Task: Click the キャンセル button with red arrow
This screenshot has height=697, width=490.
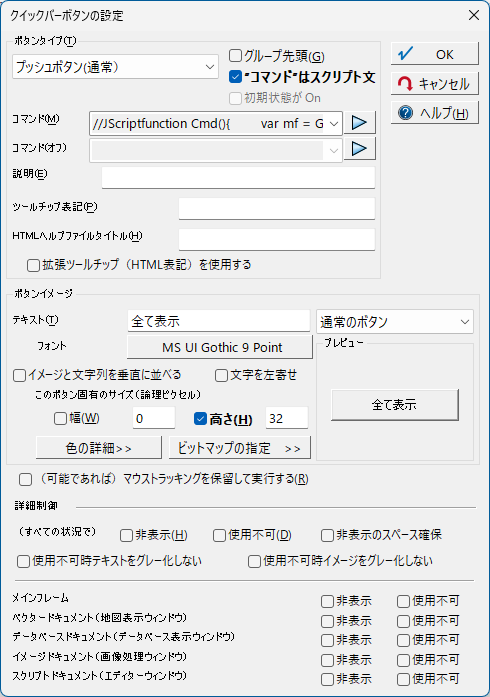Action: (434, 84)
